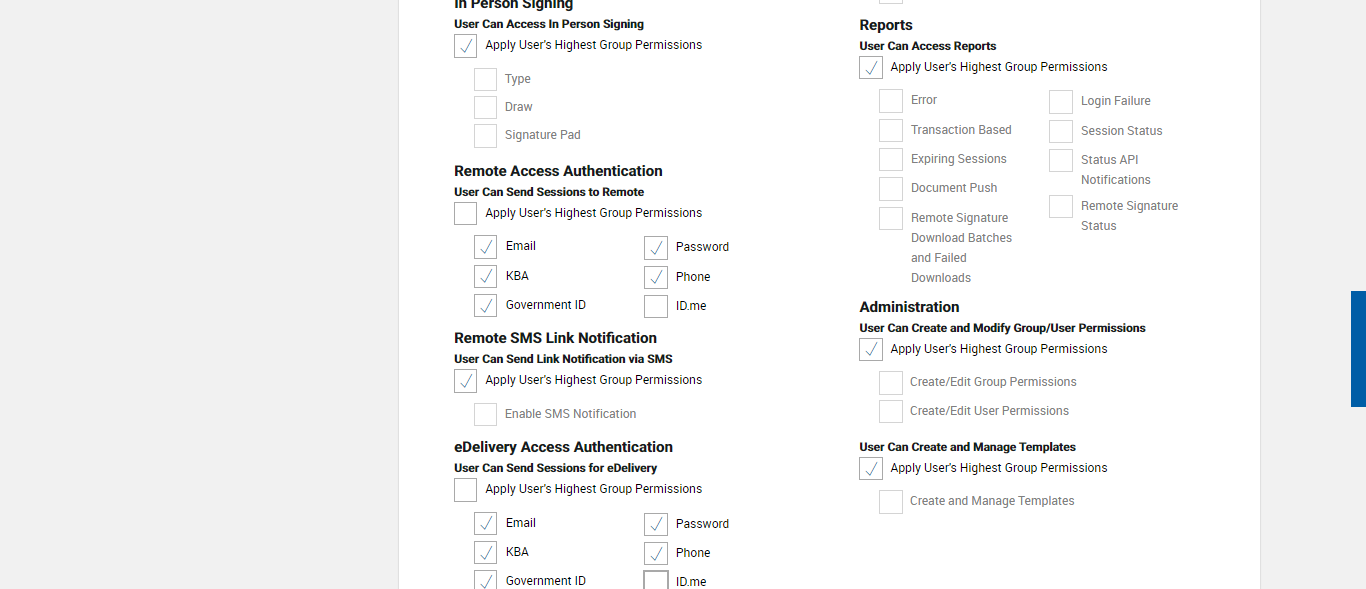Uncheck Phone under Remote Access Authentication

point(656,277)
